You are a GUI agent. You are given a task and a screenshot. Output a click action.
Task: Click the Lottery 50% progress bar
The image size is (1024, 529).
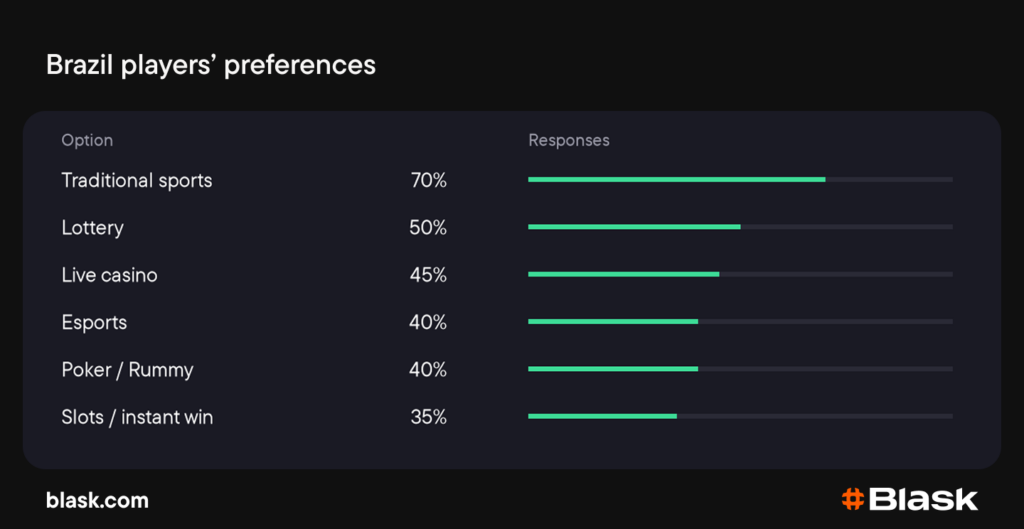[x=741, y=227]
